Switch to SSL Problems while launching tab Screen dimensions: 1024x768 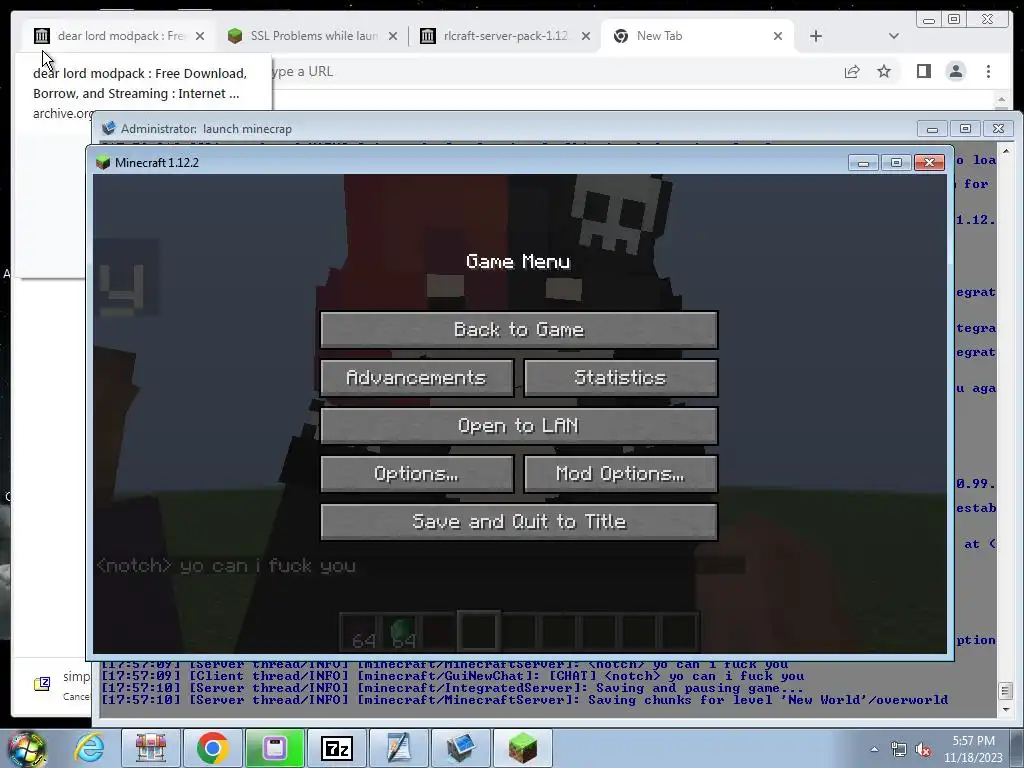(x=312, y=36)
